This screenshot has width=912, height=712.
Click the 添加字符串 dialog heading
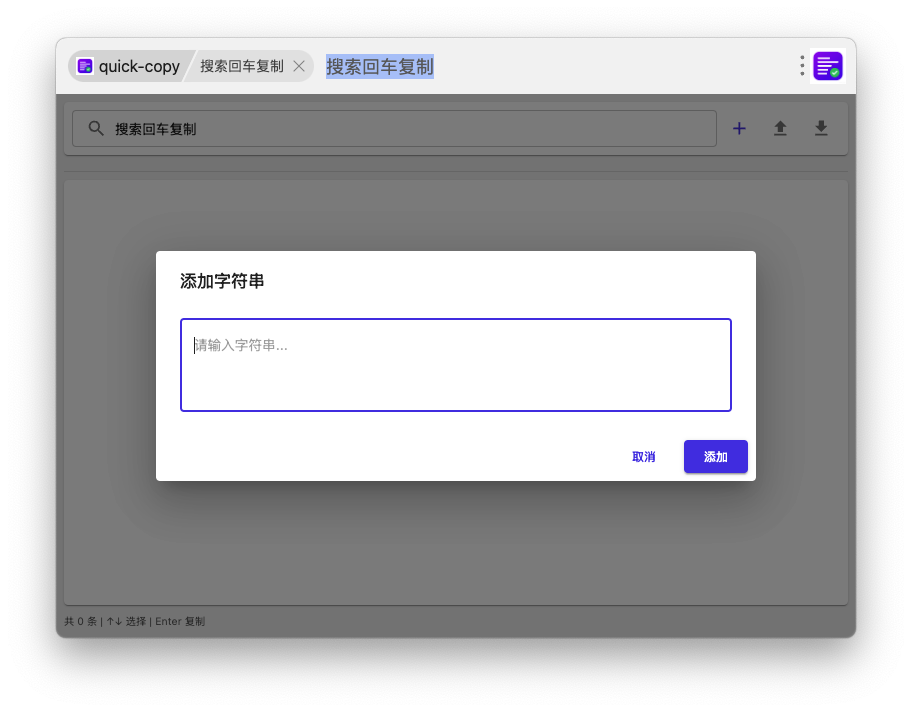pos(222,281)
